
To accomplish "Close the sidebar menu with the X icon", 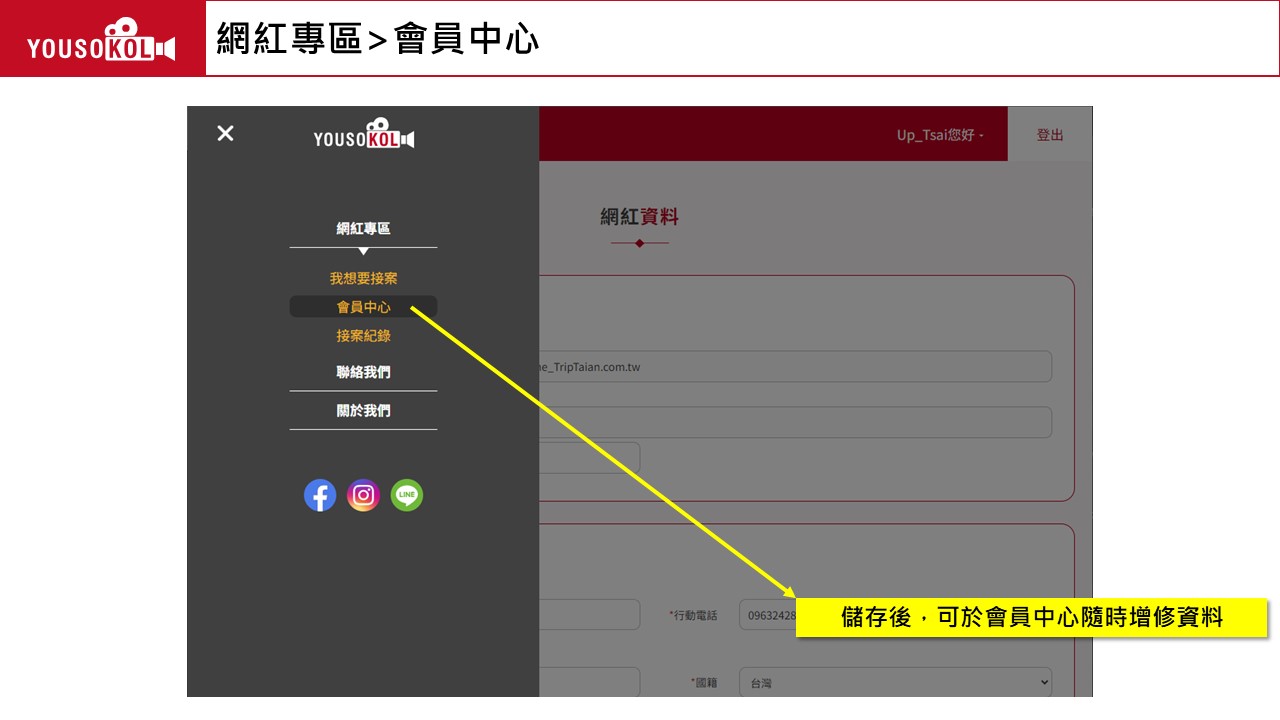I will pyautogui.click(x=225, y=133).
